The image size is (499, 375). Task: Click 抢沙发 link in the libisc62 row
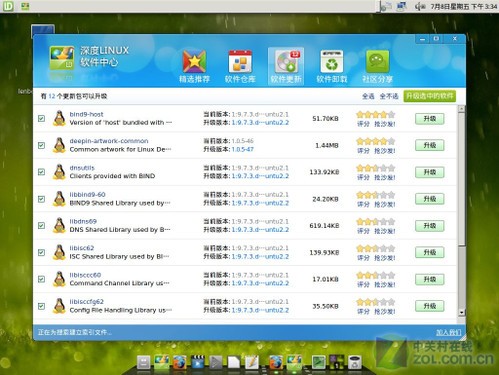pos(385,258)
